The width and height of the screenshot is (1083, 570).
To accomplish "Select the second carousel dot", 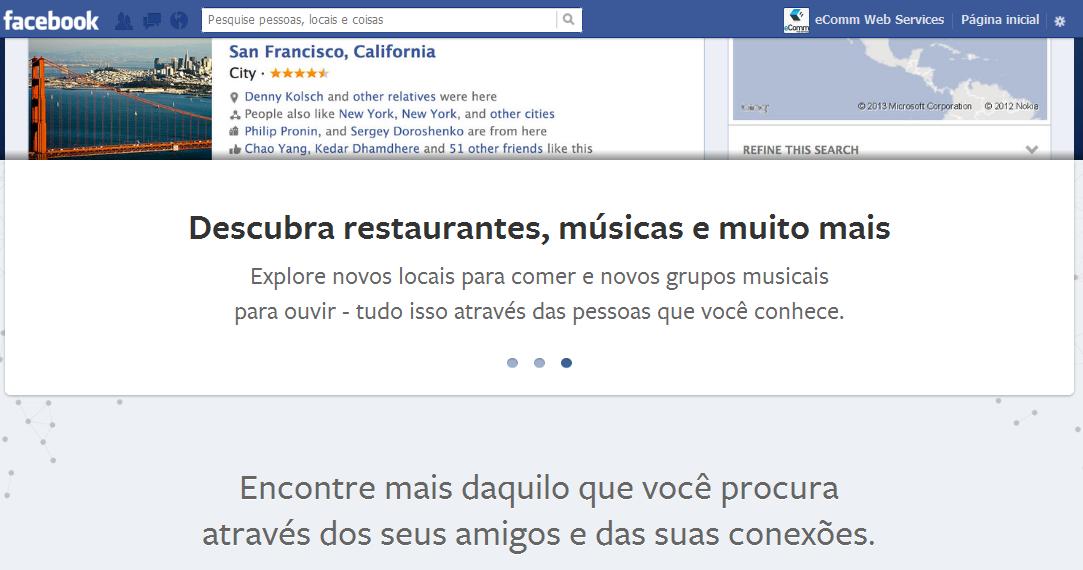I will pyautogui.click(x=539, y=363).
